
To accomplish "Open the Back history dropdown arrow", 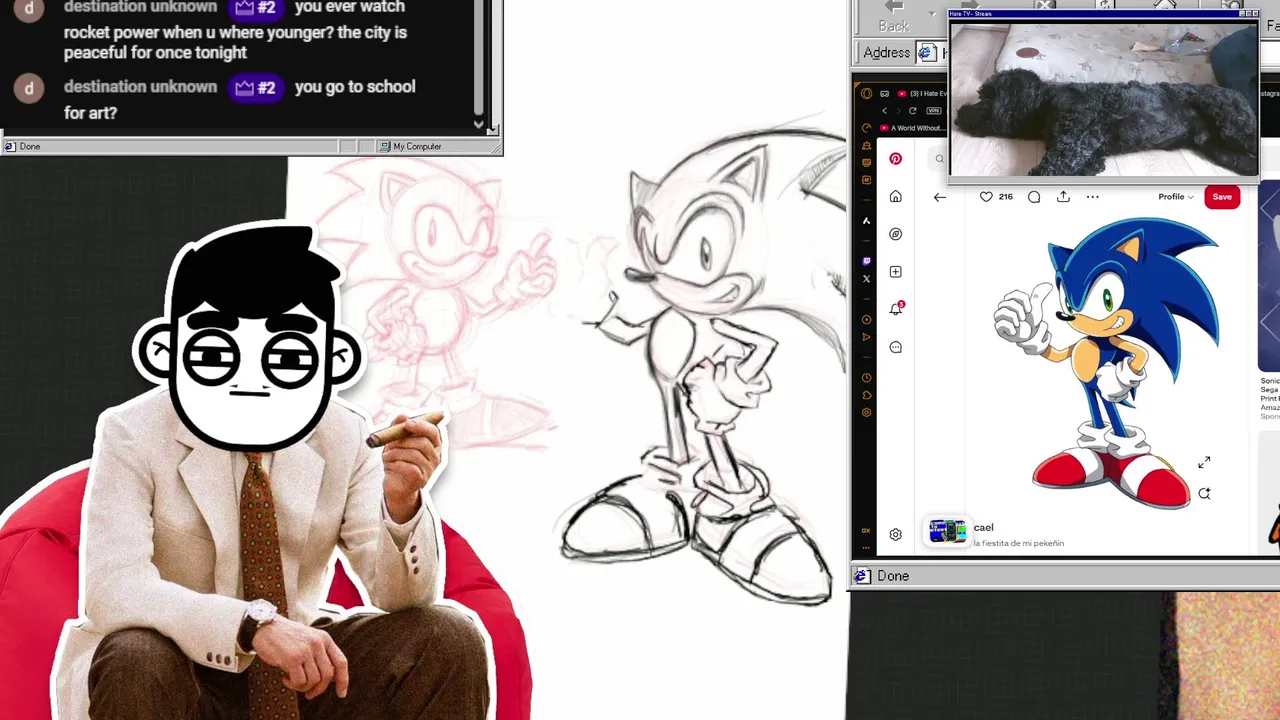I will [931, 15].
